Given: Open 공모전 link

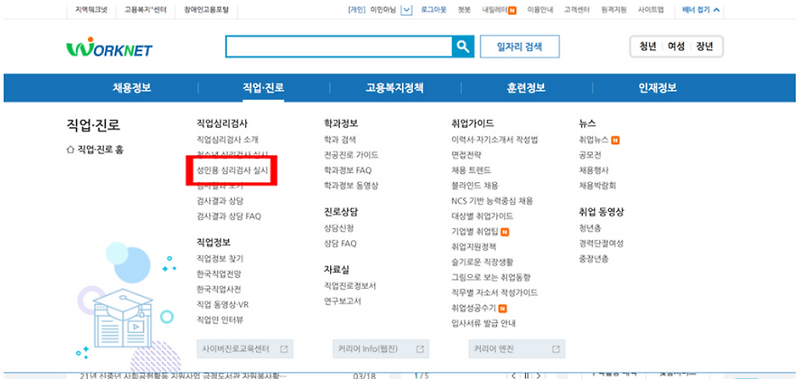Looking at the screenshot, I should tap(590, 155).
